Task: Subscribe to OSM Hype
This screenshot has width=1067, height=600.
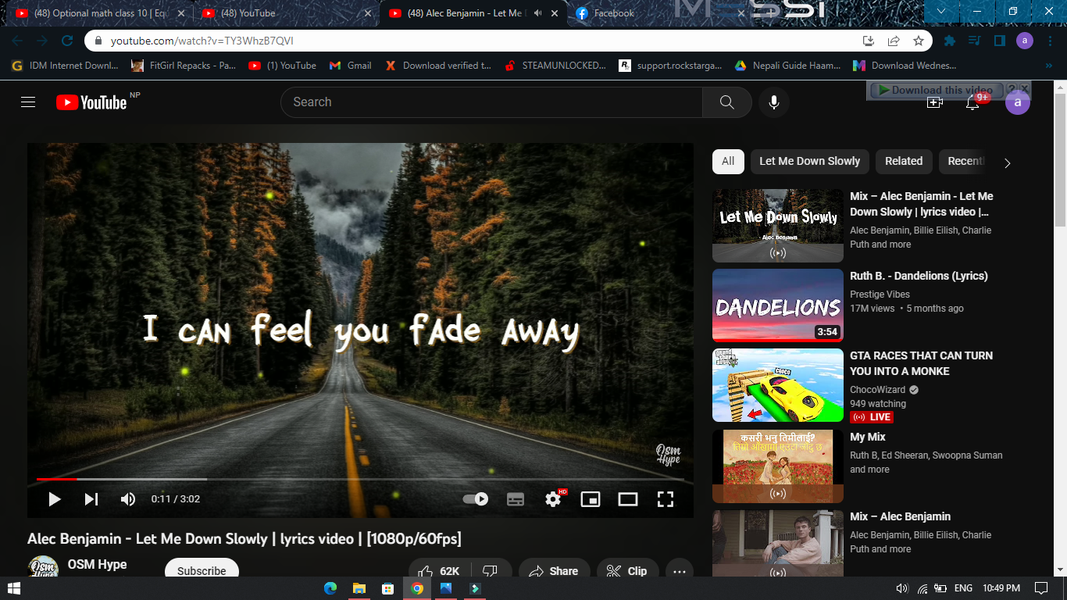Action: pos(201,569)
